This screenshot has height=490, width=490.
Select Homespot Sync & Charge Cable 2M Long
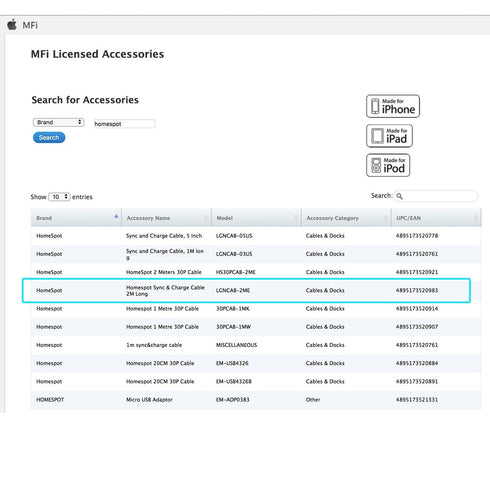[165, 290]
